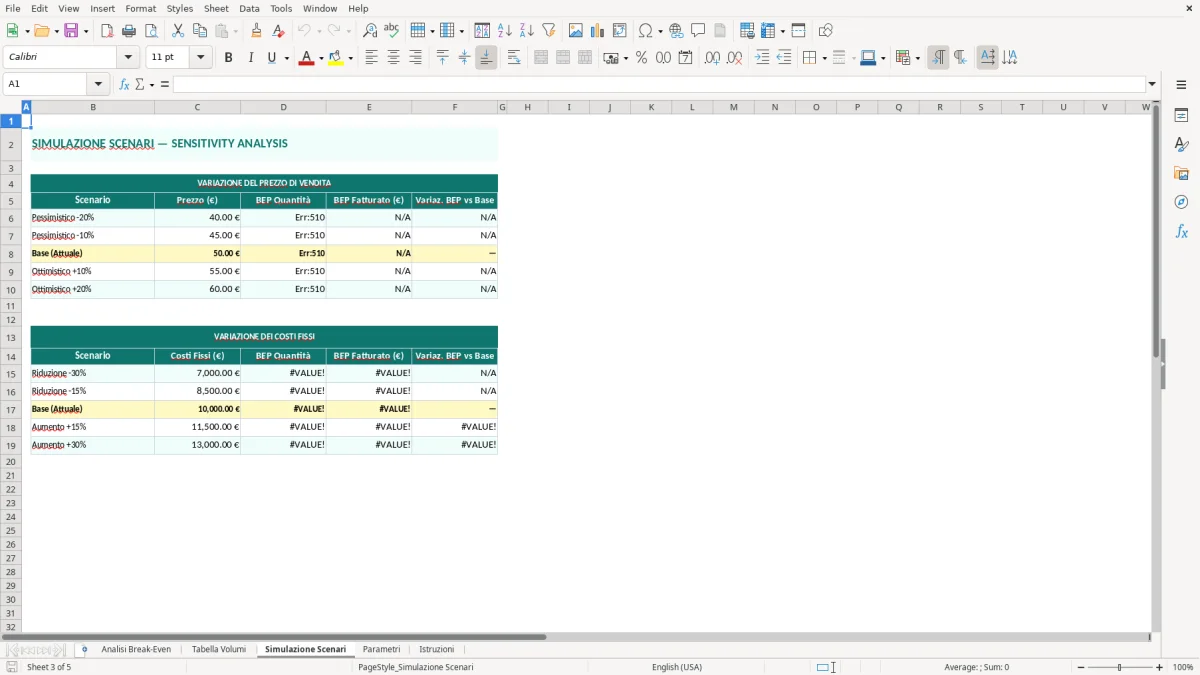Open the Sheet menu
This screenshot has height=675, width=1200.
pos(216,8)
